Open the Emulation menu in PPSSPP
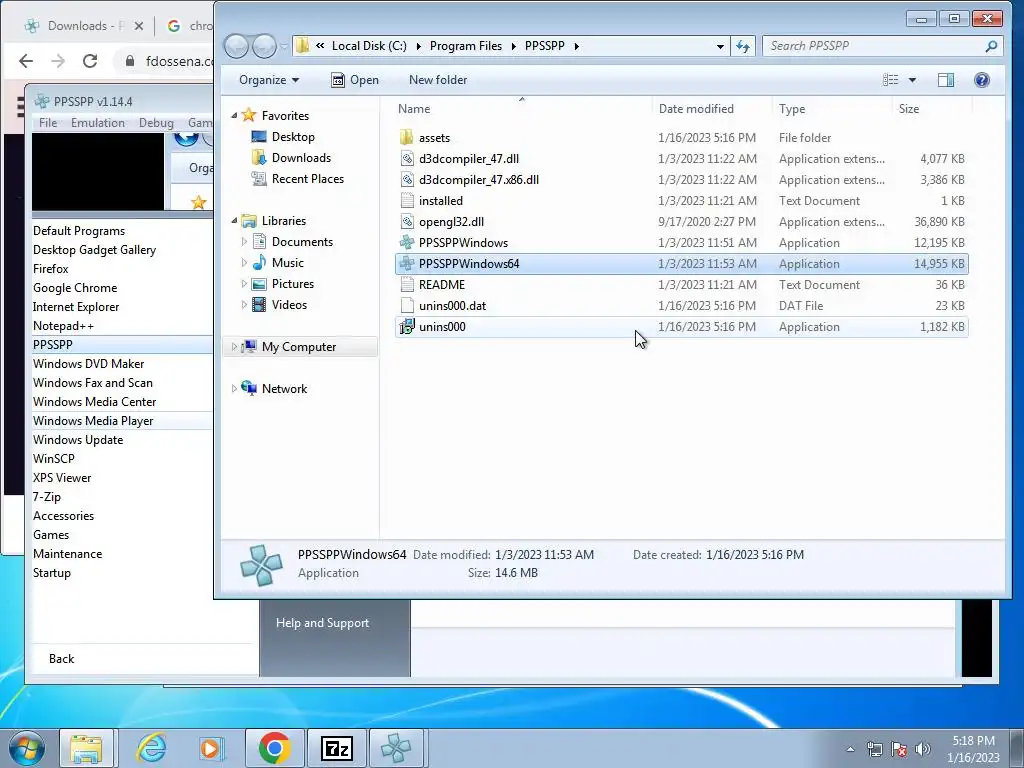 tap(97, 123)
